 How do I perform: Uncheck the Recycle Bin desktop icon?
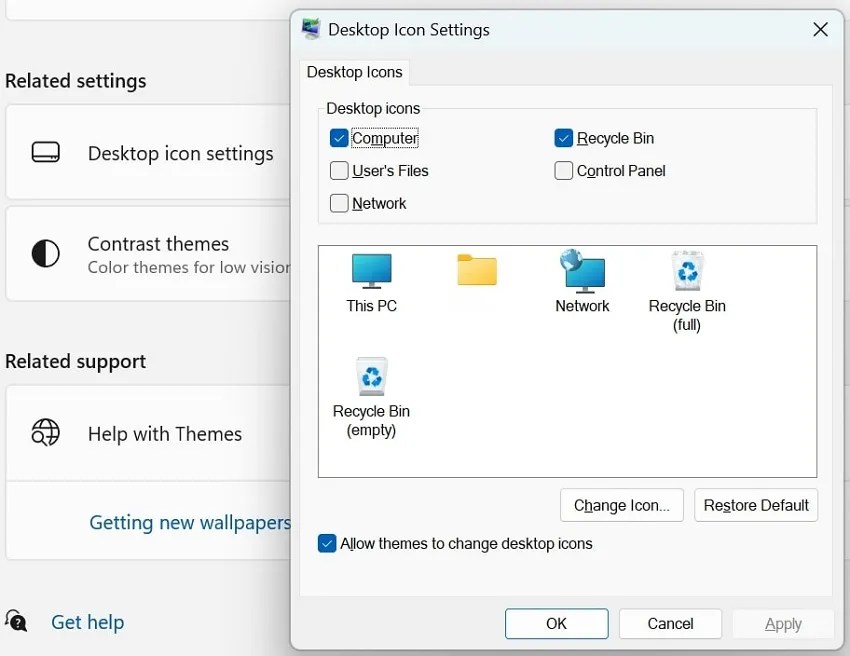pos(563,138)
